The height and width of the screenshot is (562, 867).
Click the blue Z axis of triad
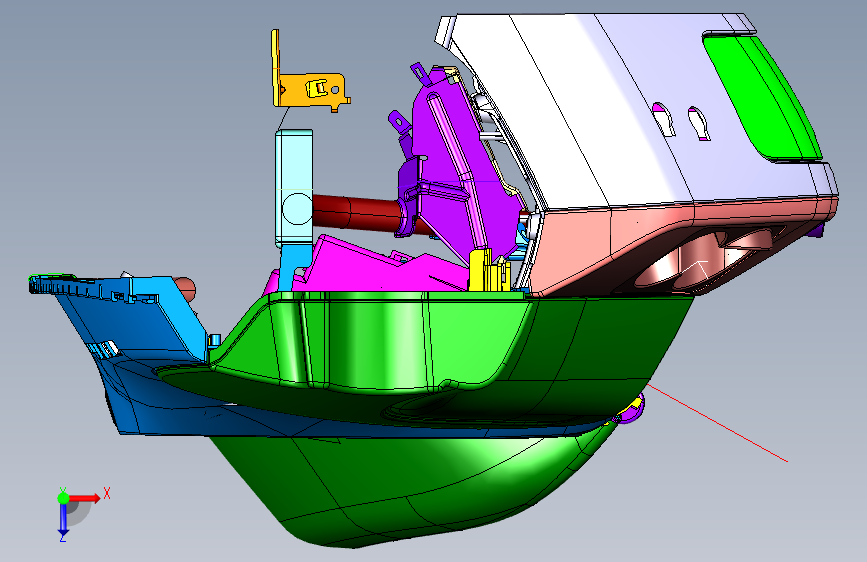[63, 518]
